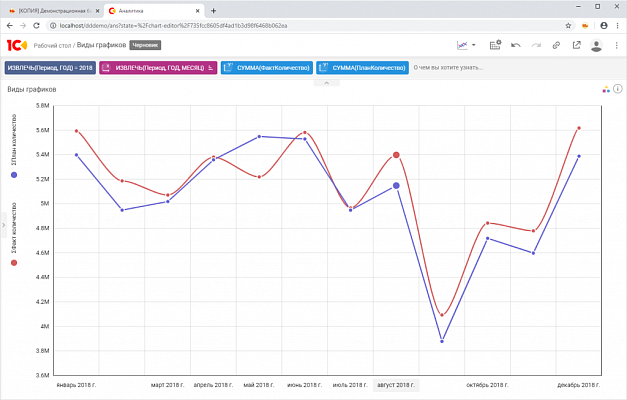Click the СУММА(ПланКоличество) measure chip
Screen dimensions: 627x400
click(x=362, y=68)
